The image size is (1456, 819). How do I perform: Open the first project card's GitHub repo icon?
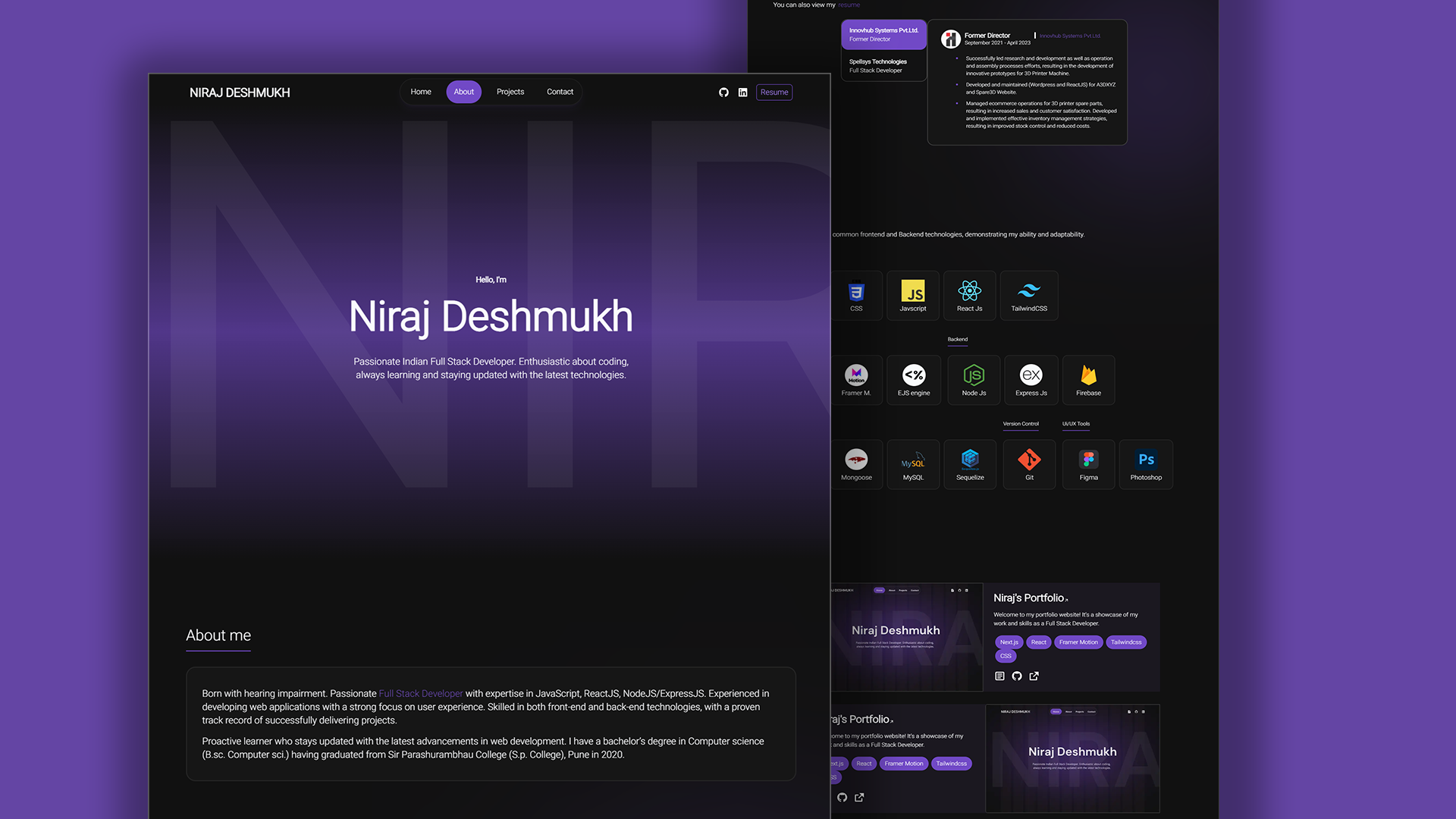point(1017,676)
